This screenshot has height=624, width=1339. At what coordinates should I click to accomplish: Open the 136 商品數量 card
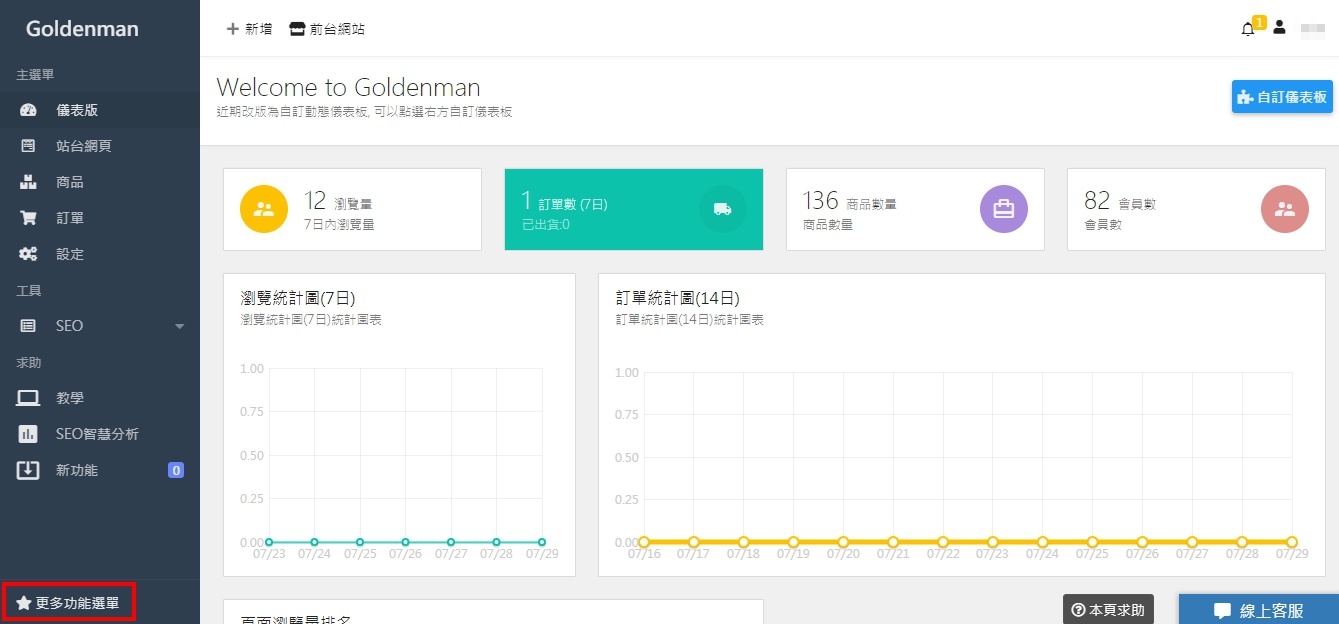pyautogui.click(x=916, y=209)
